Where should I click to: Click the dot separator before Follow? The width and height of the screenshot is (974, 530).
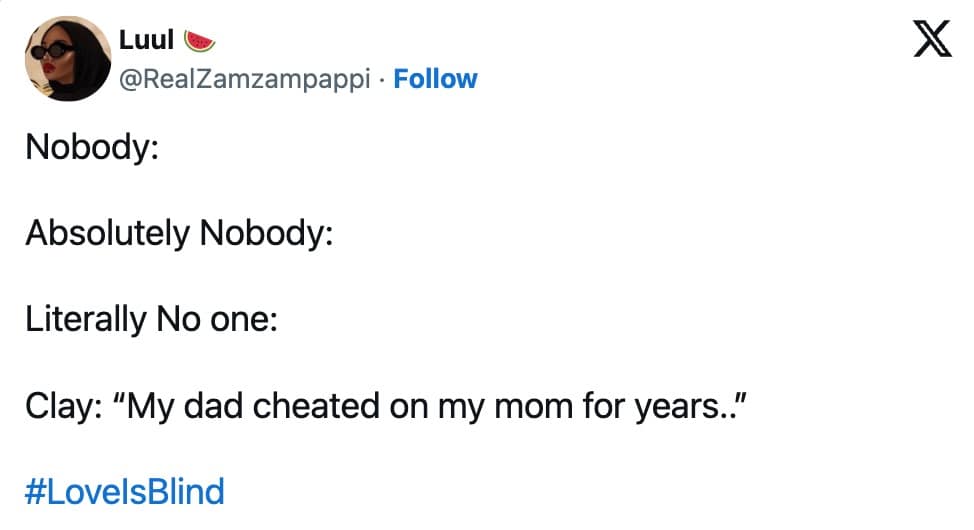386,78
